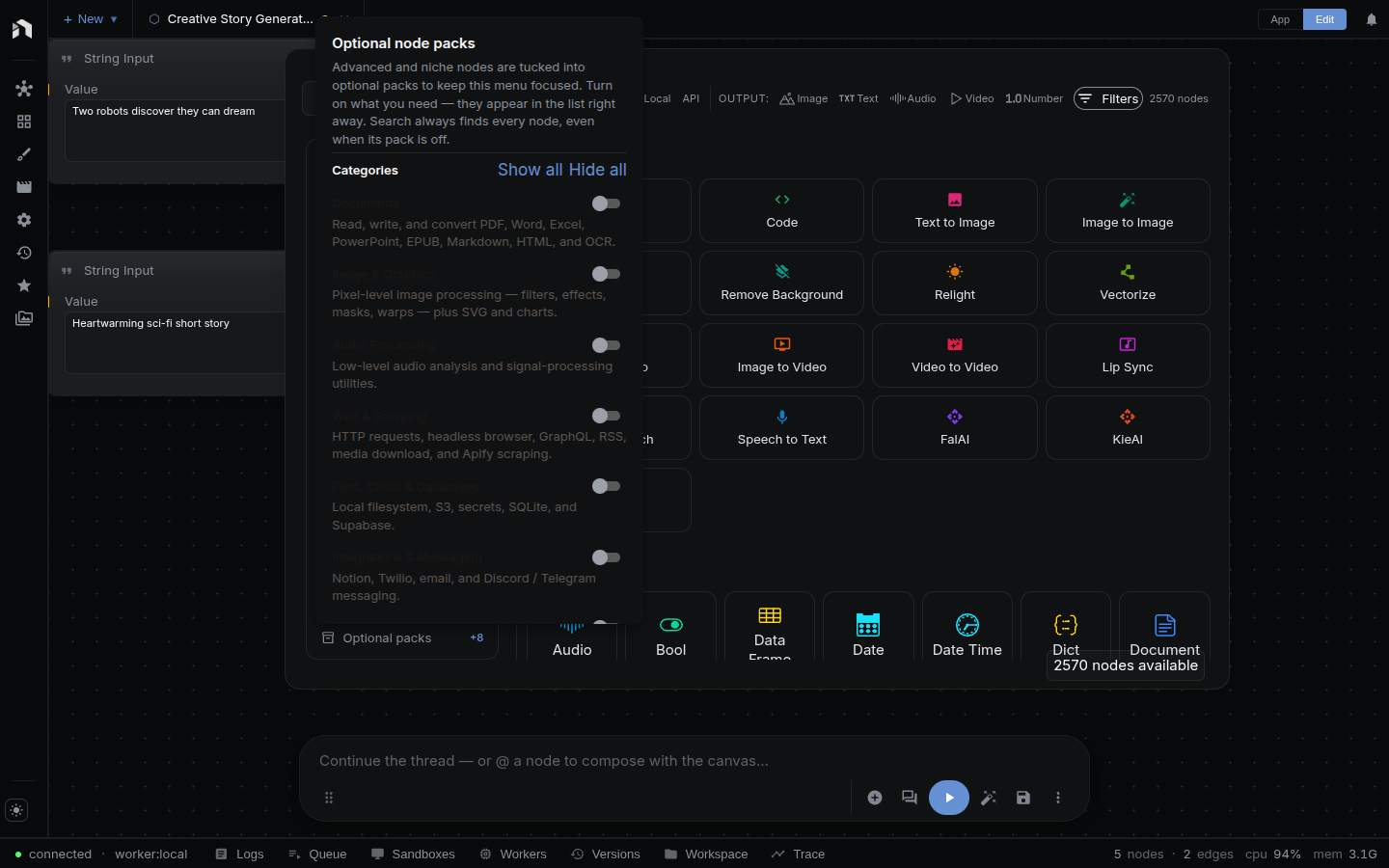Click the magic wand auto-layout icon
The width and height of the screenshot is (1389, 868).
[989, 798]
